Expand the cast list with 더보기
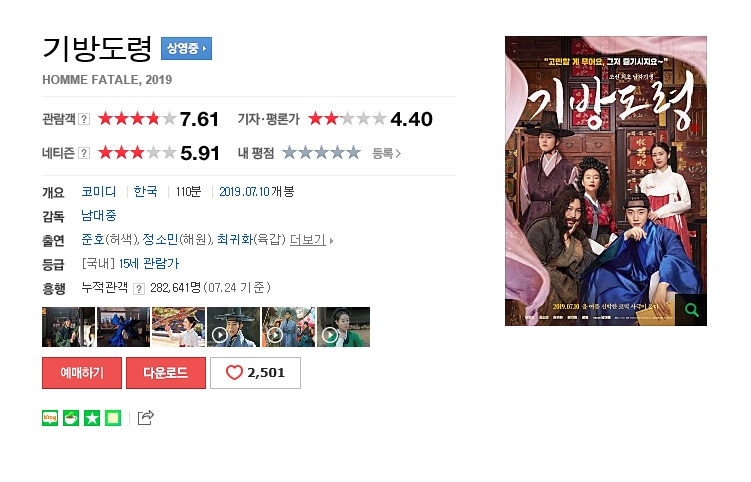 coord(311,240)
